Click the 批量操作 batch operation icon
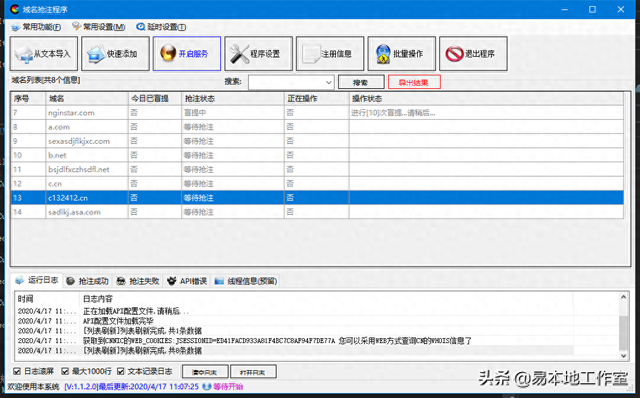 click(x=402, y=53)
